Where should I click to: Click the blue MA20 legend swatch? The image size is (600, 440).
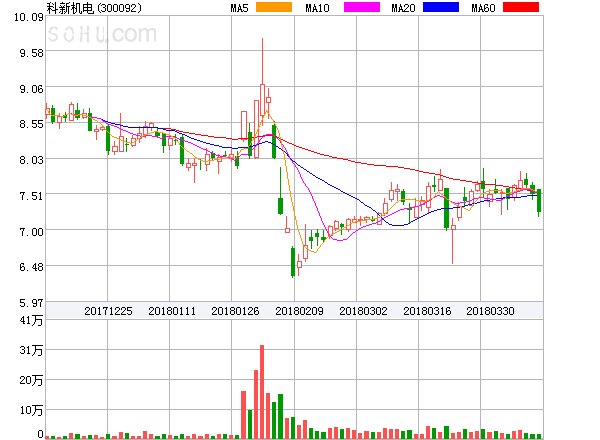[441, 7]
